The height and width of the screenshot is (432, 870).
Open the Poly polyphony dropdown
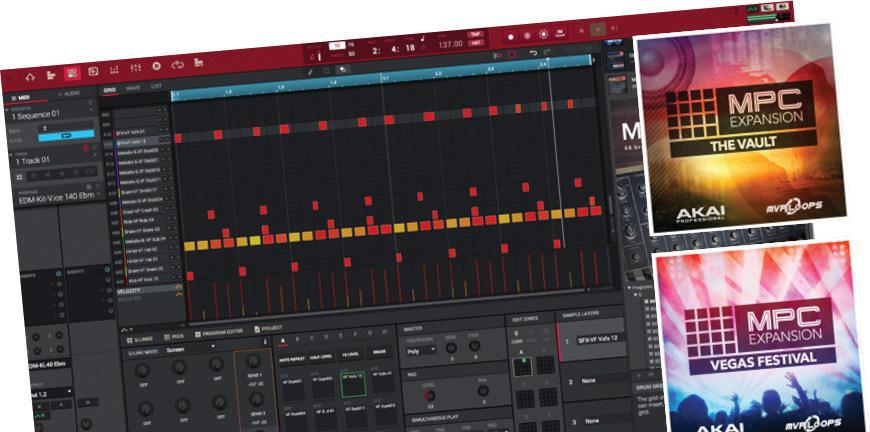[421, 351]
